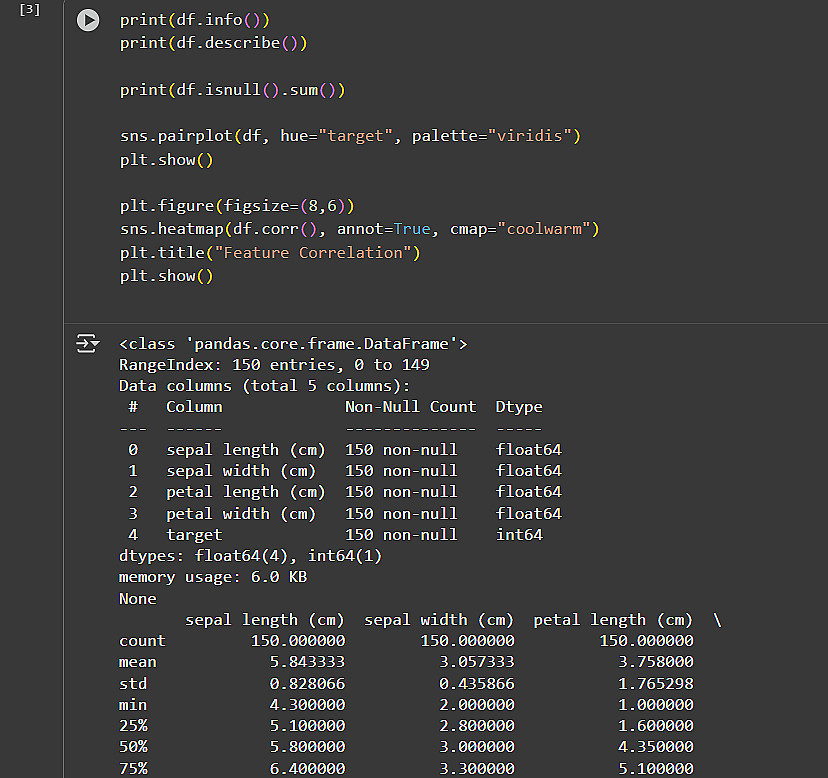Click the output actions icon beside the output

point(89,345)
